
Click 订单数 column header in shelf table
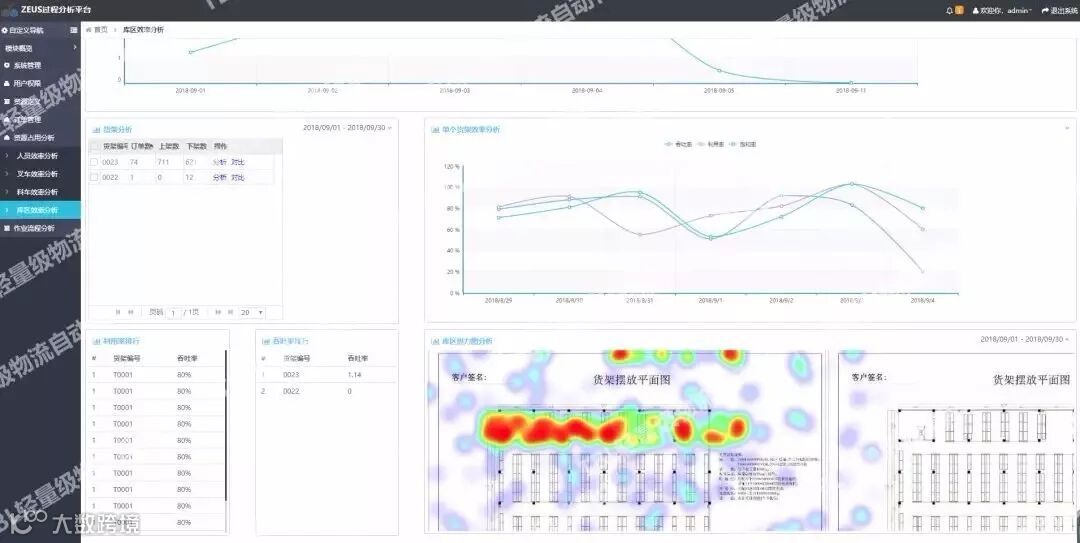[x=143, y=146]
